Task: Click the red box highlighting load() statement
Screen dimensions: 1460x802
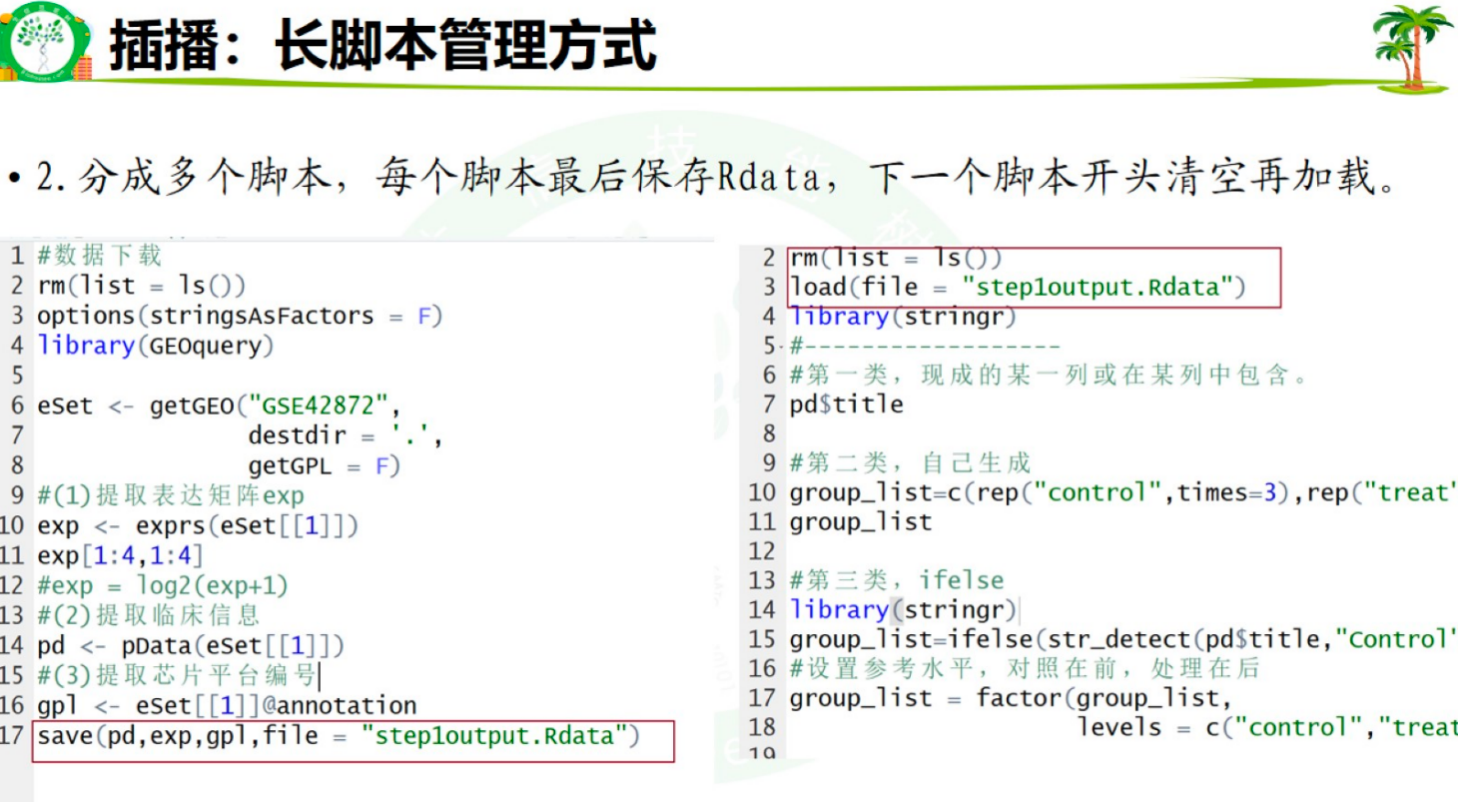Action: click(x=1030, y=272)
